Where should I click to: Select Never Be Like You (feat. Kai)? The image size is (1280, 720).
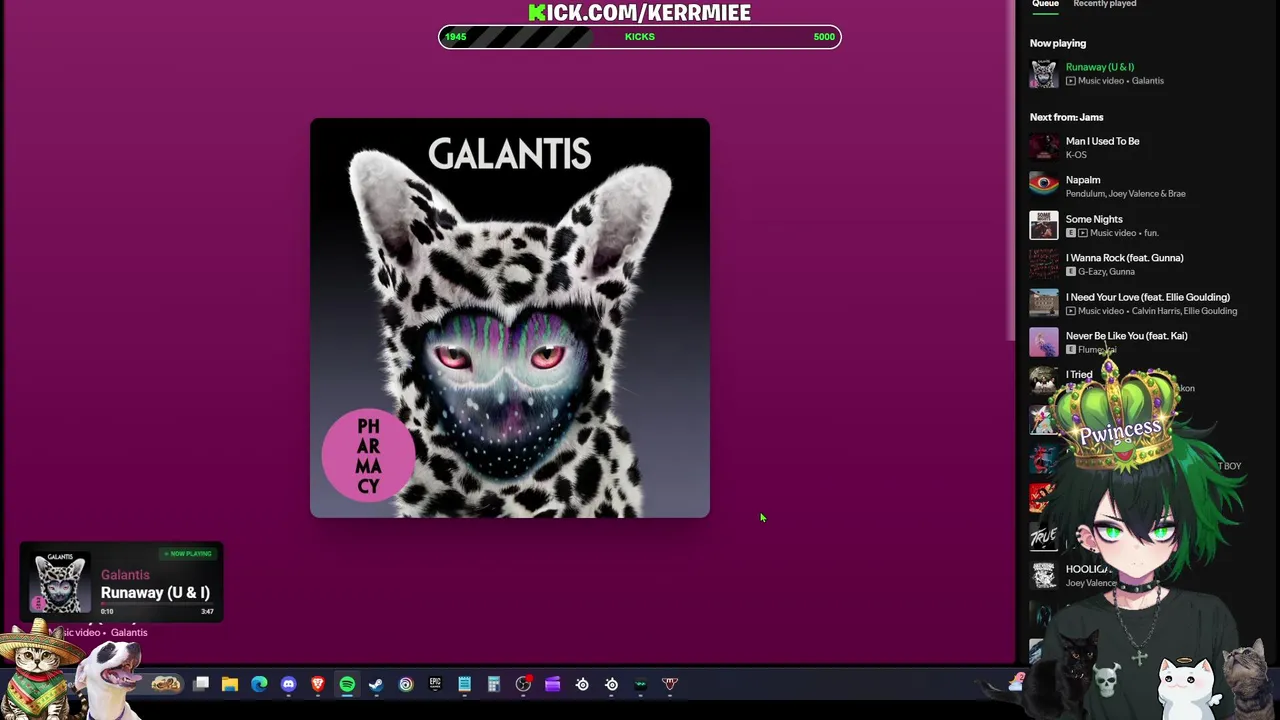(x=1126, y=336)
